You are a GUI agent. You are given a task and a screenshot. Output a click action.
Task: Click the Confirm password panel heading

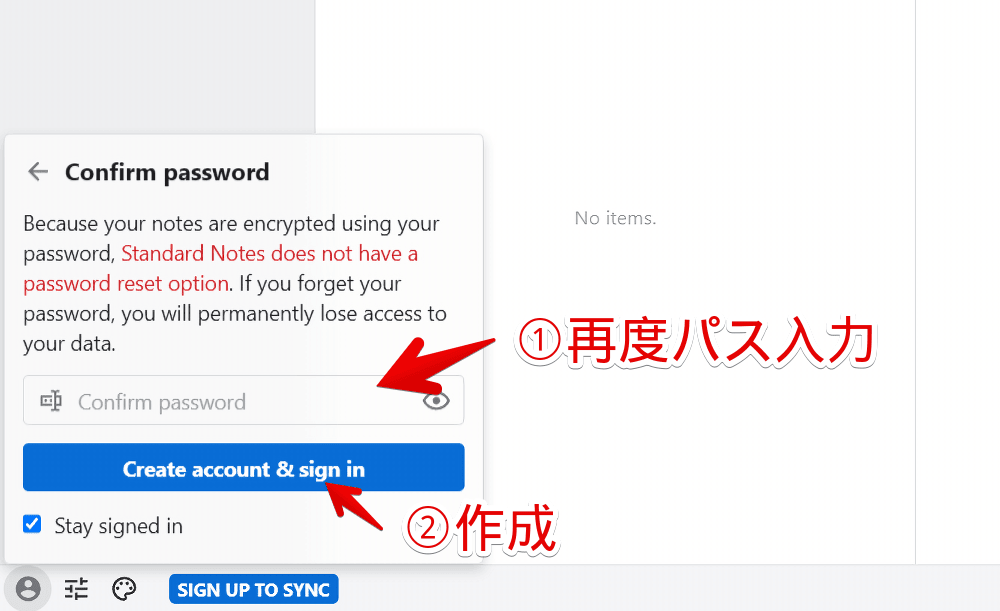[167, 172]
